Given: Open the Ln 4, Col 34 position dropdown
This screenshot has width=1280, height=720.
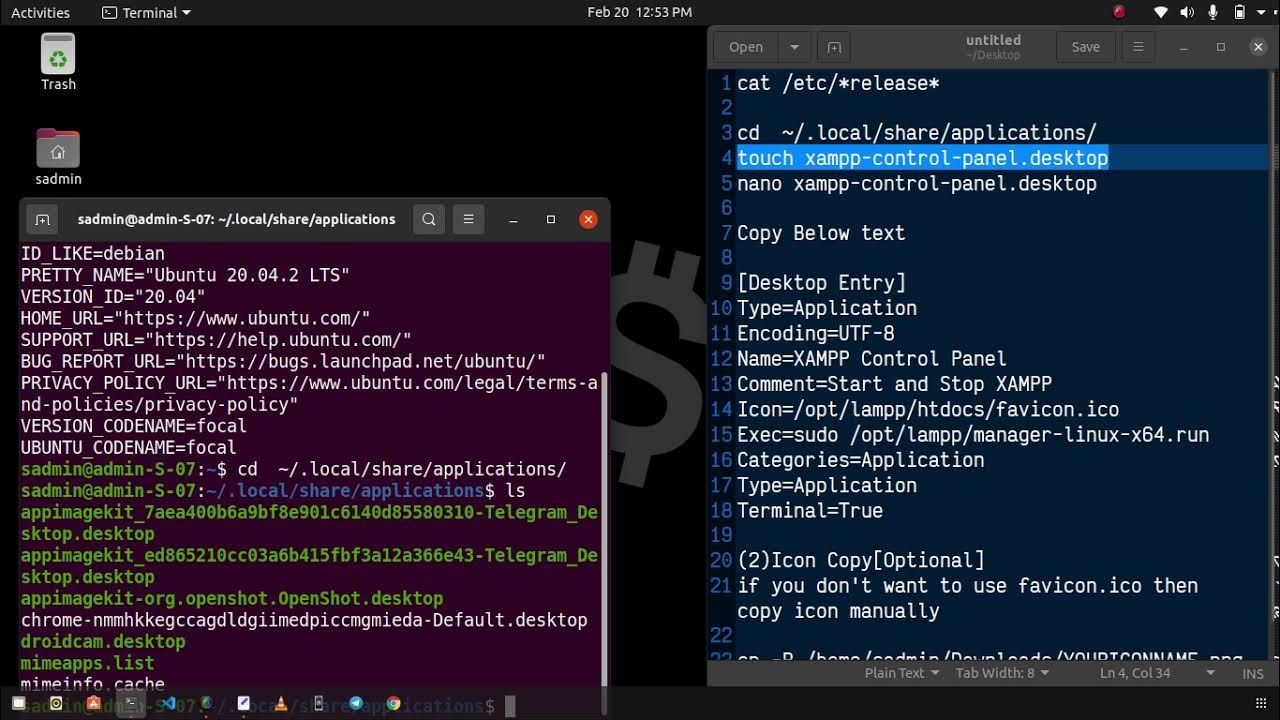Looking at the screenshot, I should click(x=1157, y=673).
